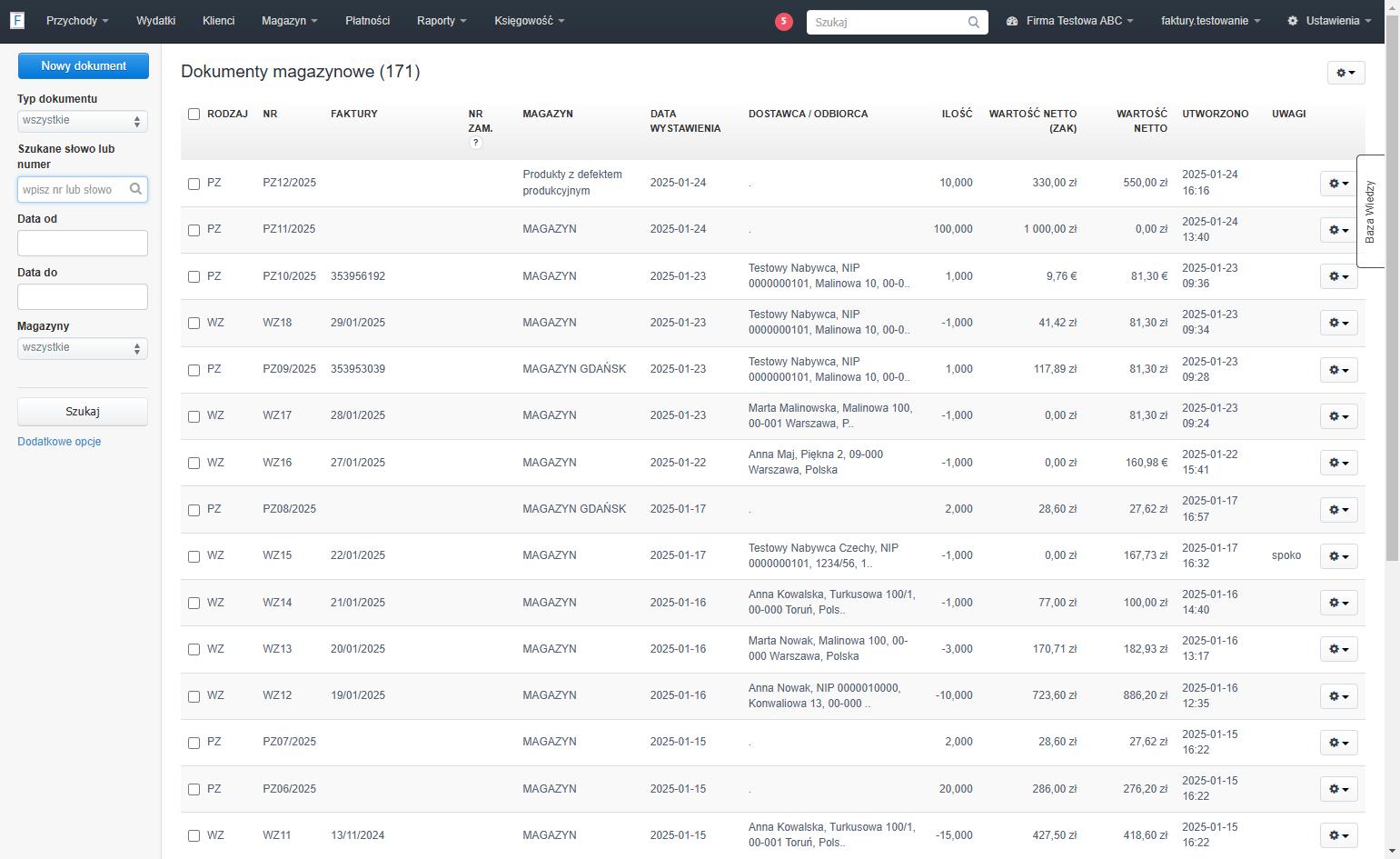Open the gear menu for row WZ18
Screen dimensions: 1400x859
pos(1338,323)
